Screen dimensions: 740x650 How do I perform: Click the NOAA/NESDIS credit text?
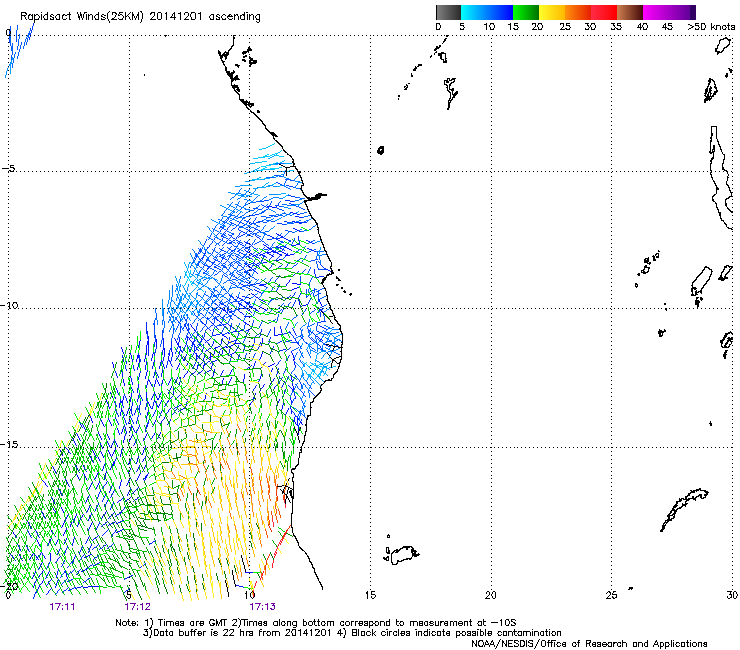(589, 644)
